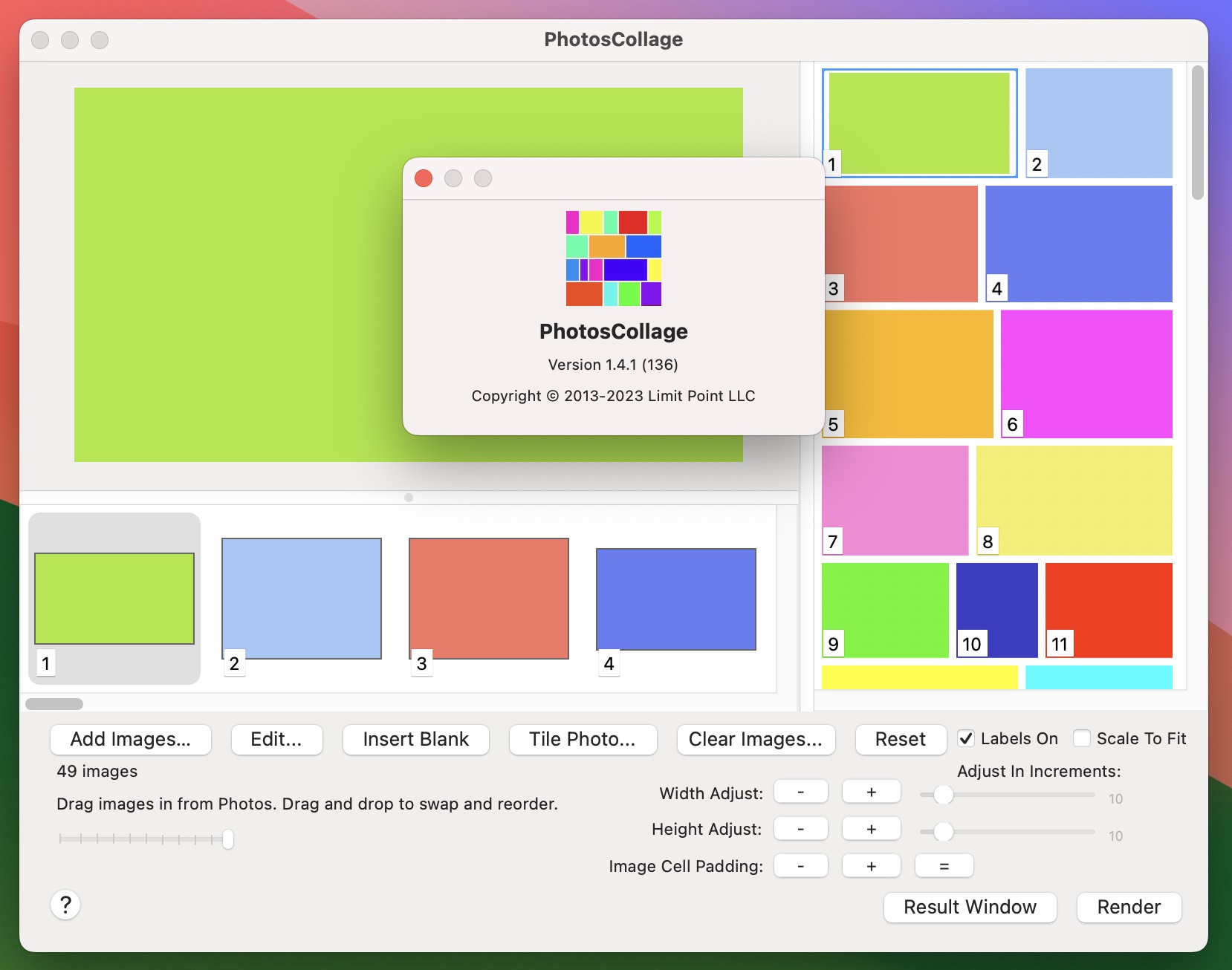Decrease Height Adjust with minus button

point(801,828)
